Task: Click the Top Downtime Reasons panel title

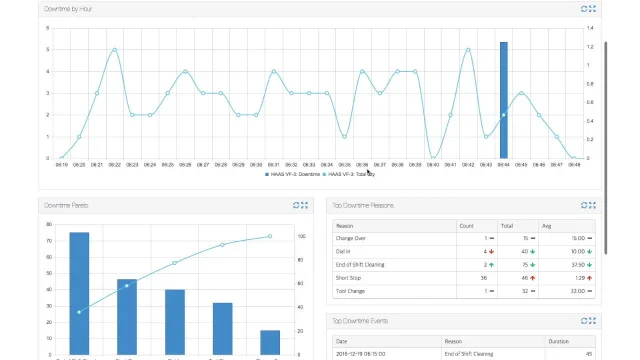Action: (x=363, y=205)
